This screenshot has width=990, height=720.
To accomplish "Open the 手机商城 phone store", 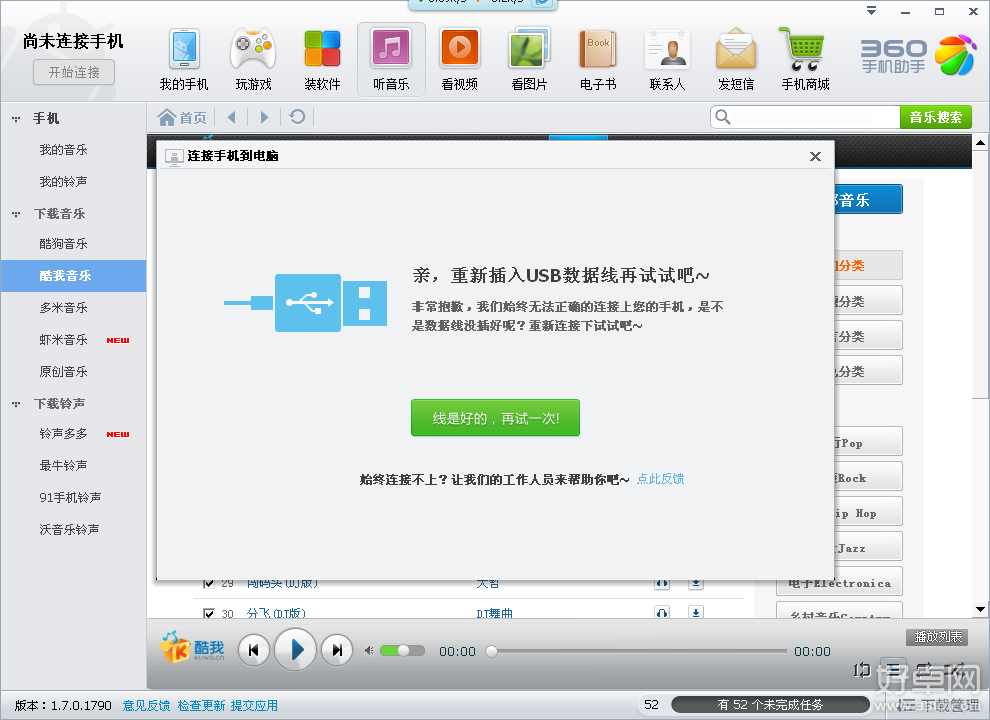I will click(805, 60).
